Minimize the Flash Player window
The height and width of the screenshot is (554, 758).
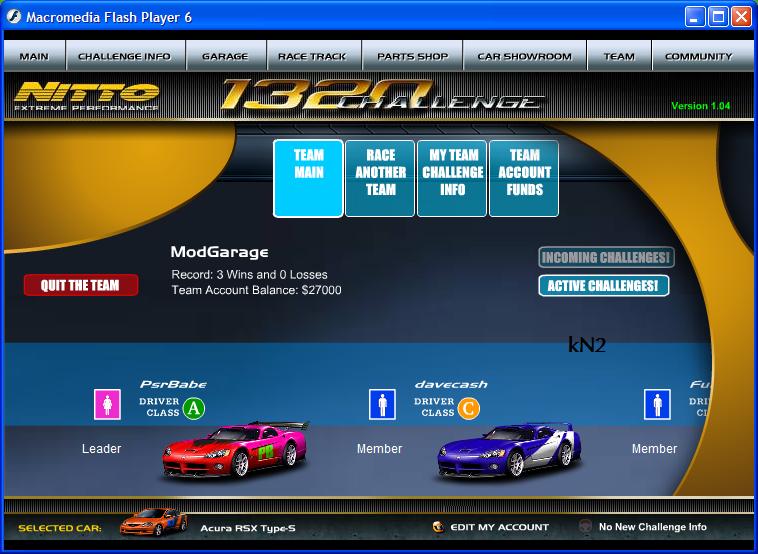pos(695,17)
